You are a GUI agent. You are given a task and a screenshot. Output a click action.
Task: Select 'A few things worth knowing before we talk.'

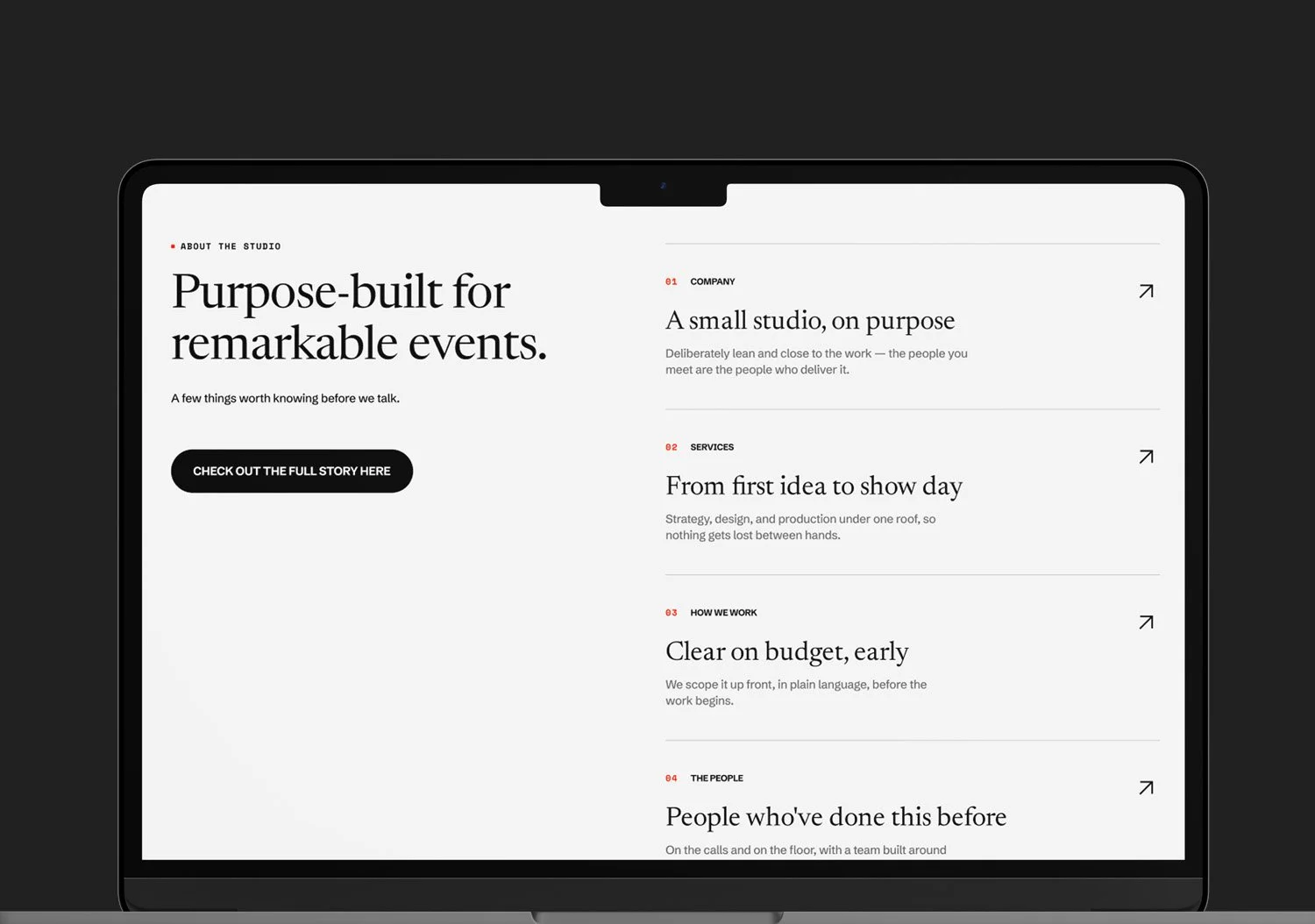point(285,398)
